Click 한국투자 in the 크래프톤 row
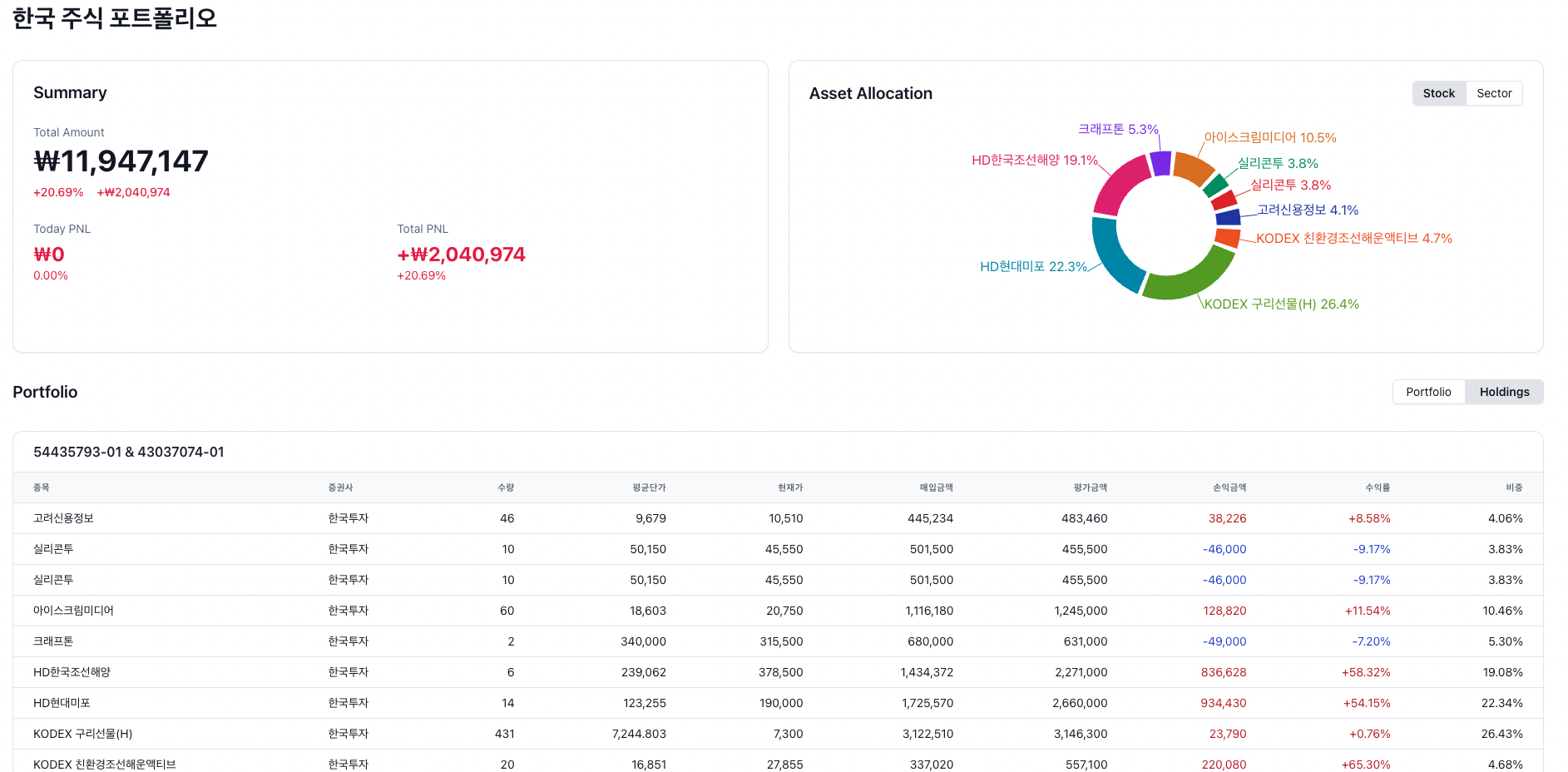This screenshot has height=772, width=1568. pyautogui.click(x=349, y=641)
